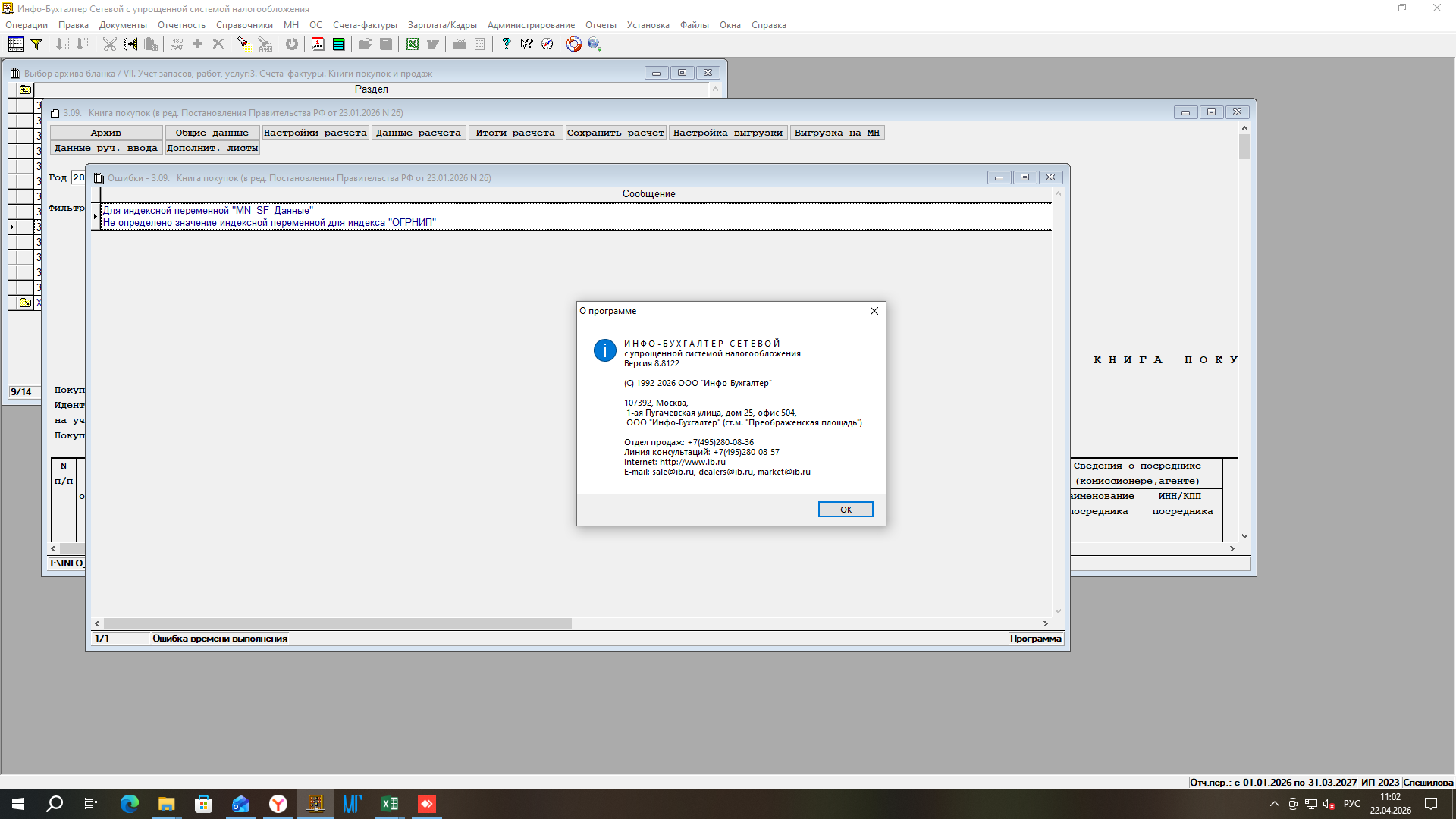Screen dimensions: 1456x819
Task: Click the compass navigation icon
Action: [x=547, y=44]
